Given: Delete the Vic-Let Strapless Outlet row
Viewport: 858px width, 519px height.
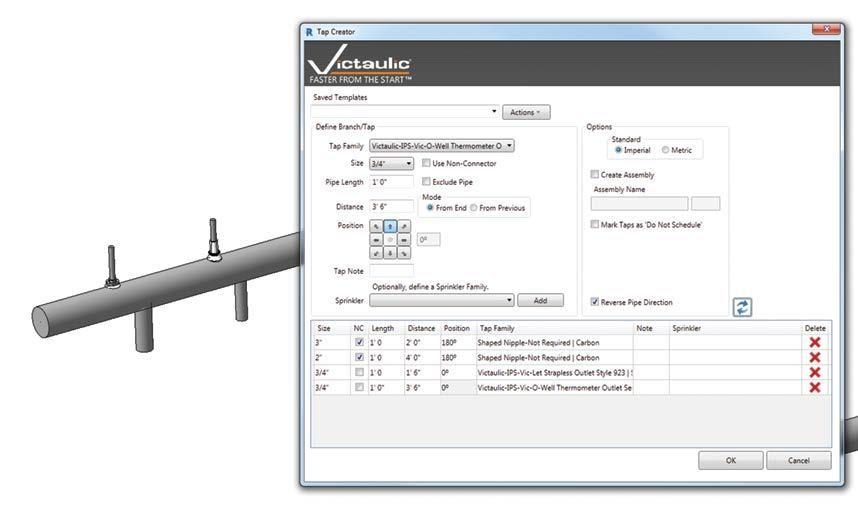Looking at the screenshot, I should (x=815, y=372).
